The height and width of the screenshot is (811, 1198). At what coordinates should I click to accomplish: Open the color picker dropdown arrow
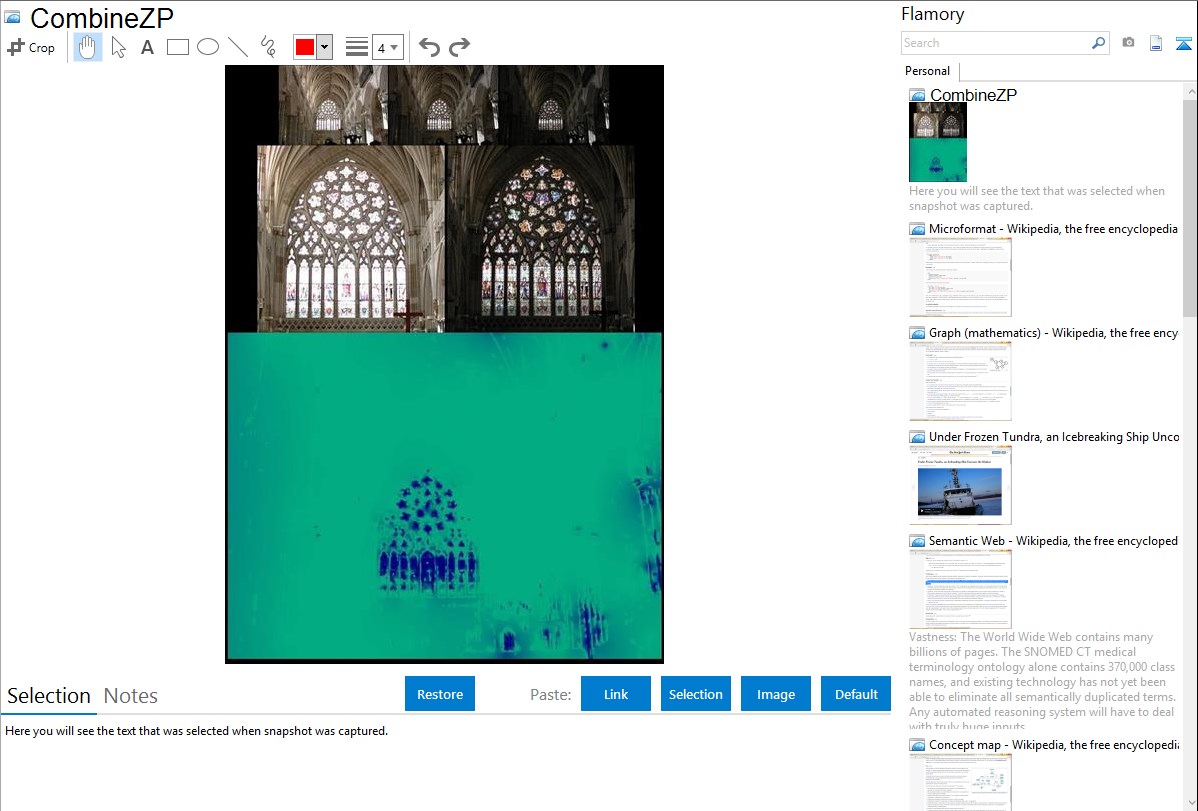[324, 47]
